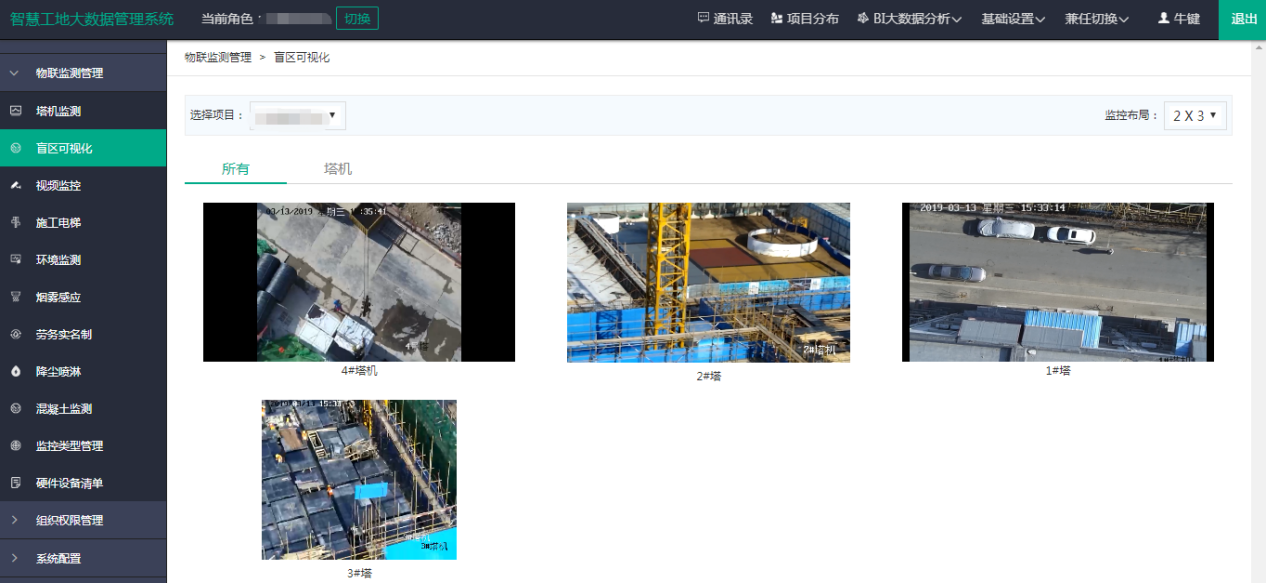The image size is (1266, 583).
Task: Click the 塔机监测 sidebar icon
Action: 16,111
